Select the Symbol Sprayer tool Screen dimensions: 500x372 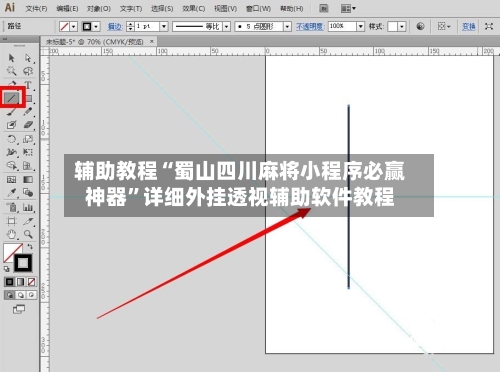[x=11, y=207]
